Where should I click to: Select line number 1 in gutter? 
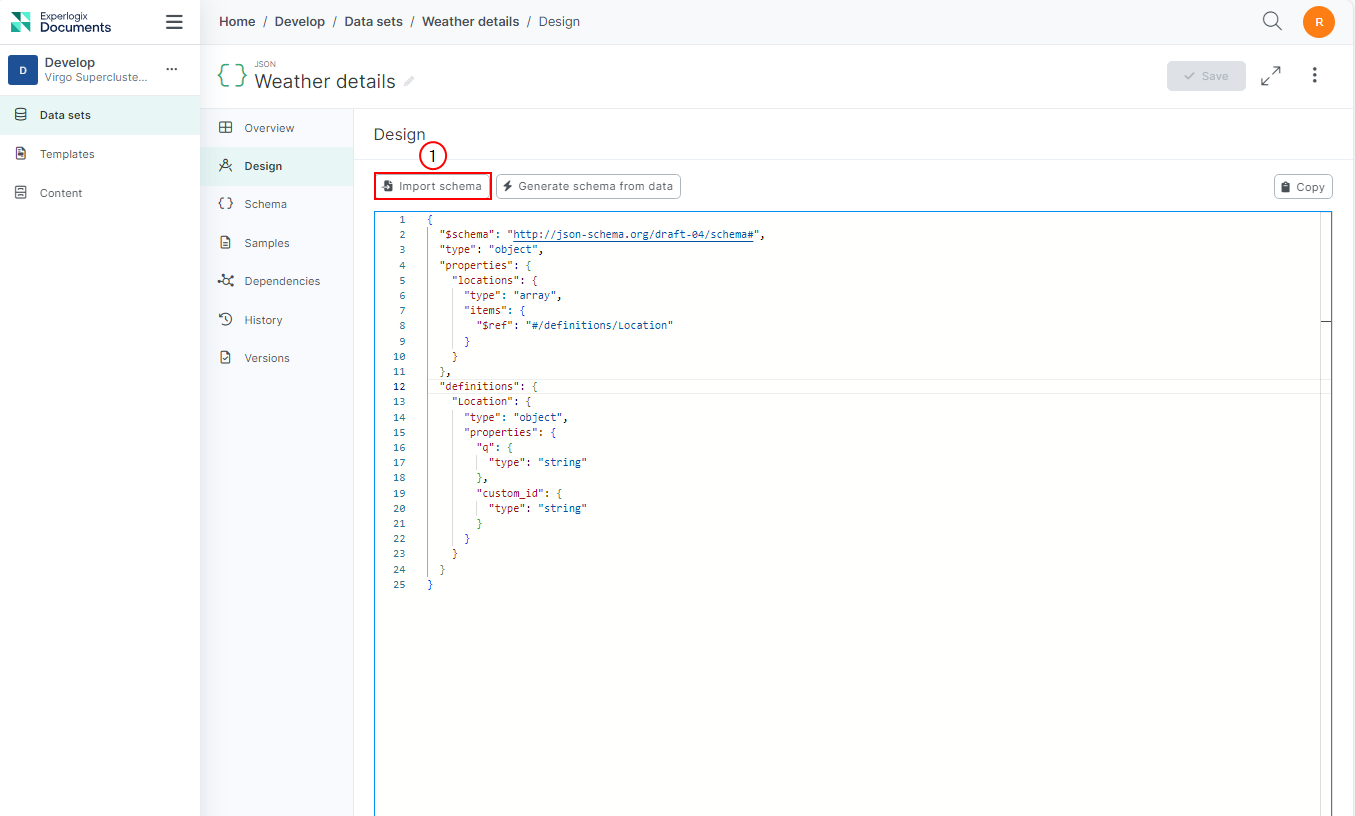point(402,219)
